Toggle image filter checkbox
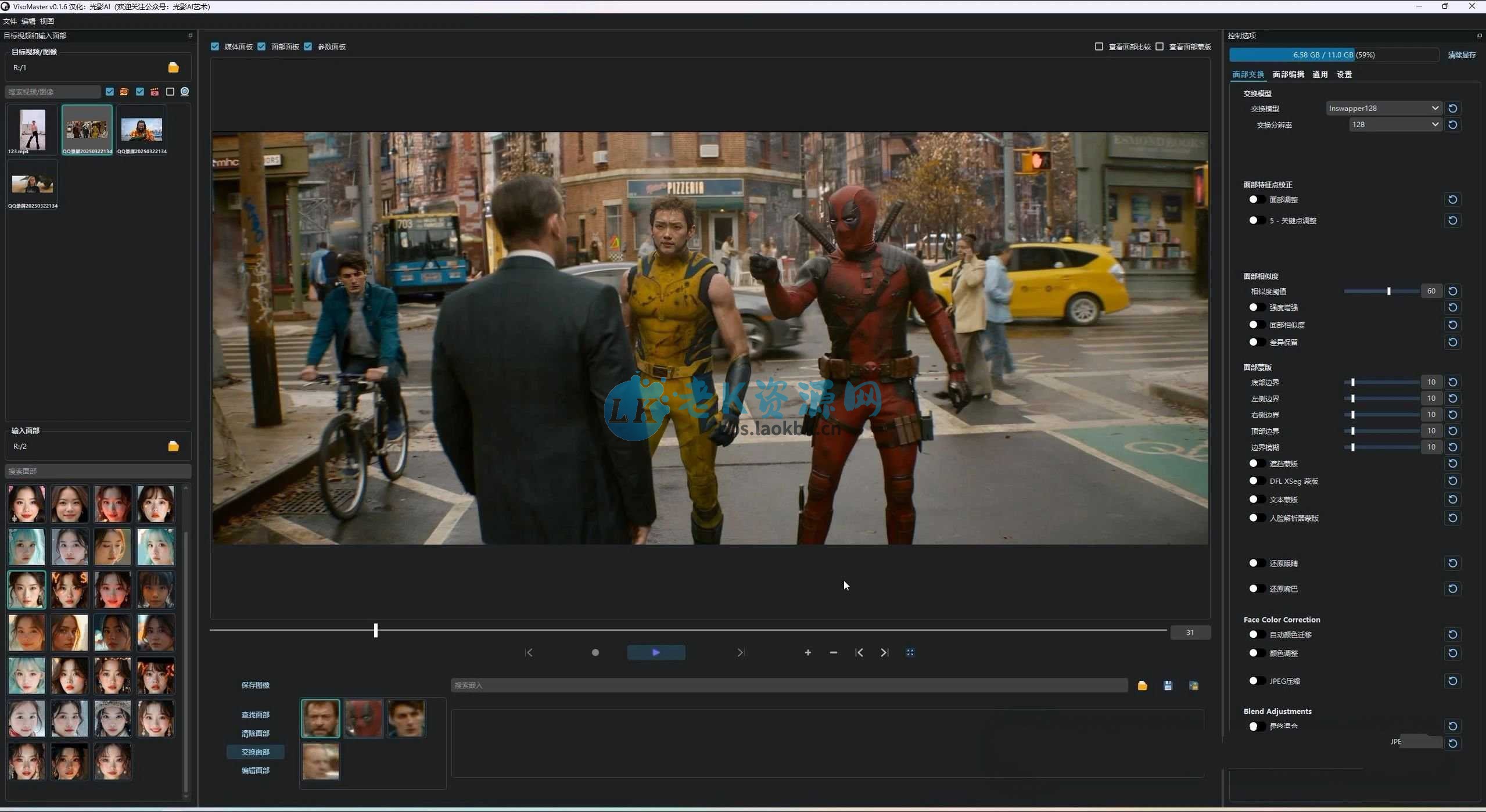The width and height of the screenshot is (1486, 812). pos(110,92)
